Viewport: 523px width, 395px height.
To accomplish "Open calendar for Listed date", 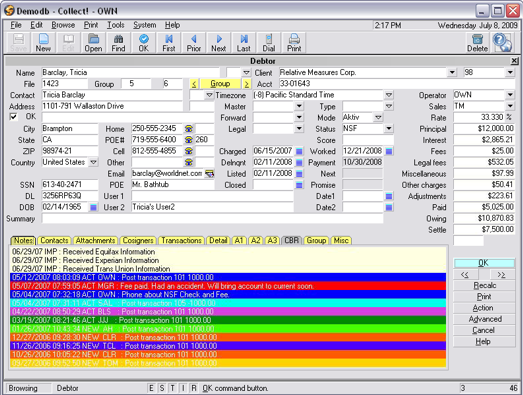I will click(x=299, y=173).
